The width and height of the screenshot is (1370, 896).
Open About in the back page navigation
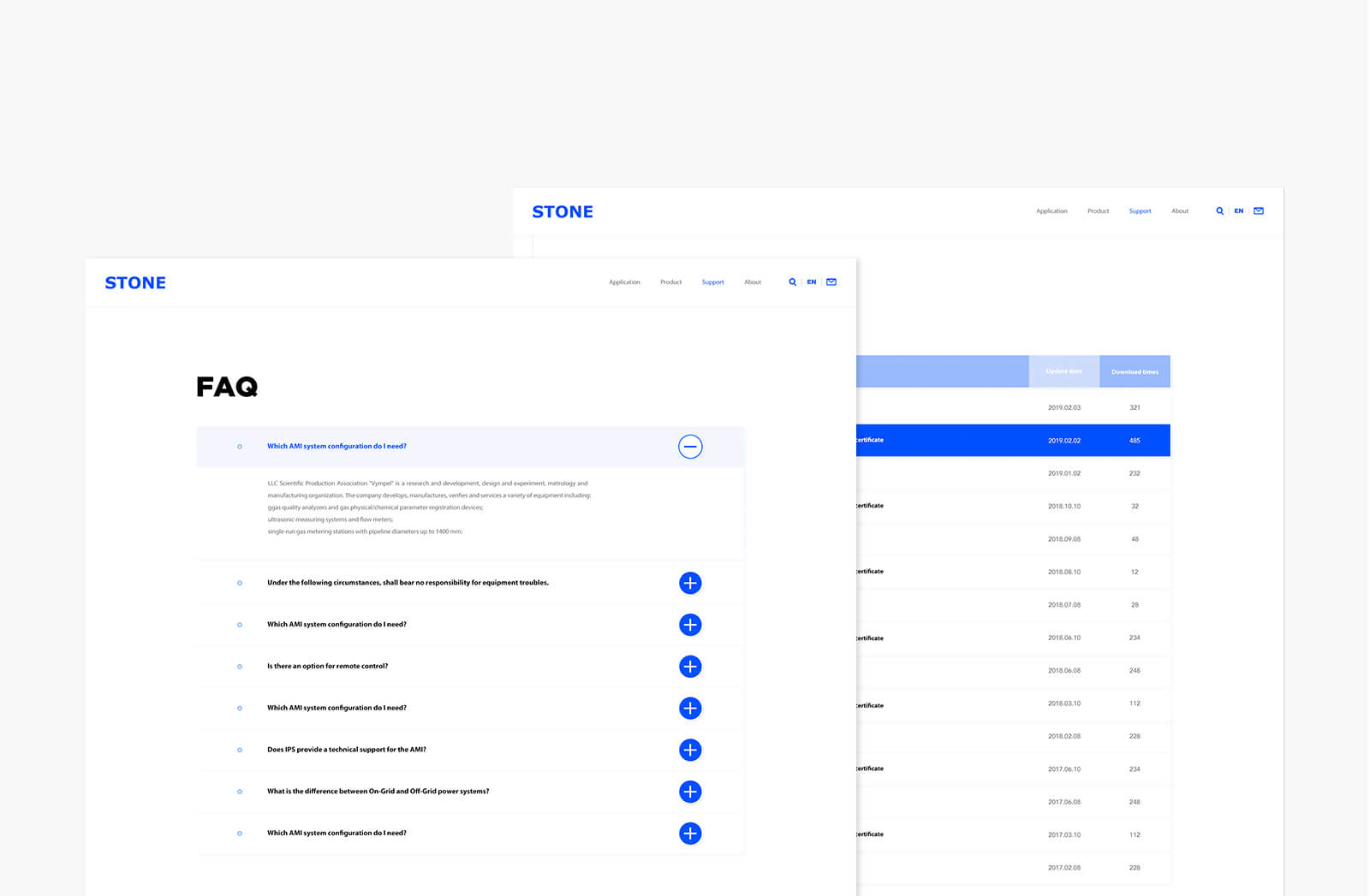[1179, 211]
